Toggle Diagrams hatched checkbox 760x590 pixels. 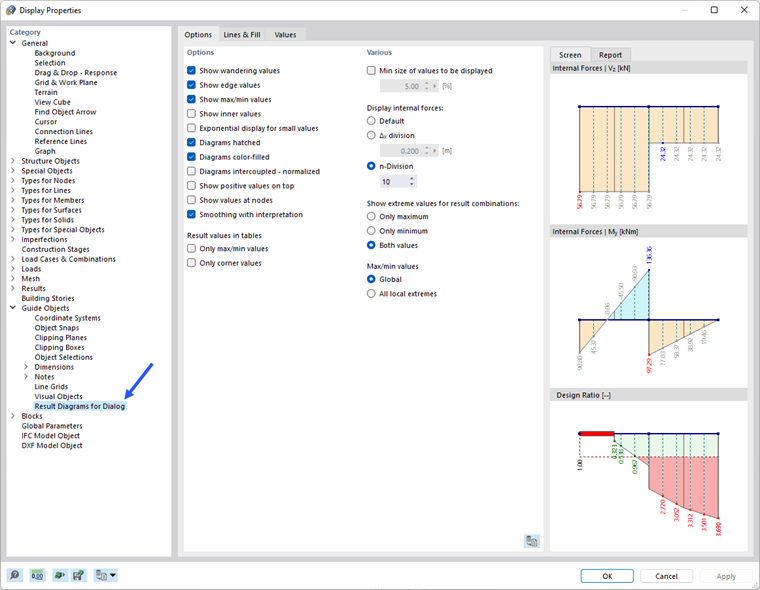click(191, 143)
